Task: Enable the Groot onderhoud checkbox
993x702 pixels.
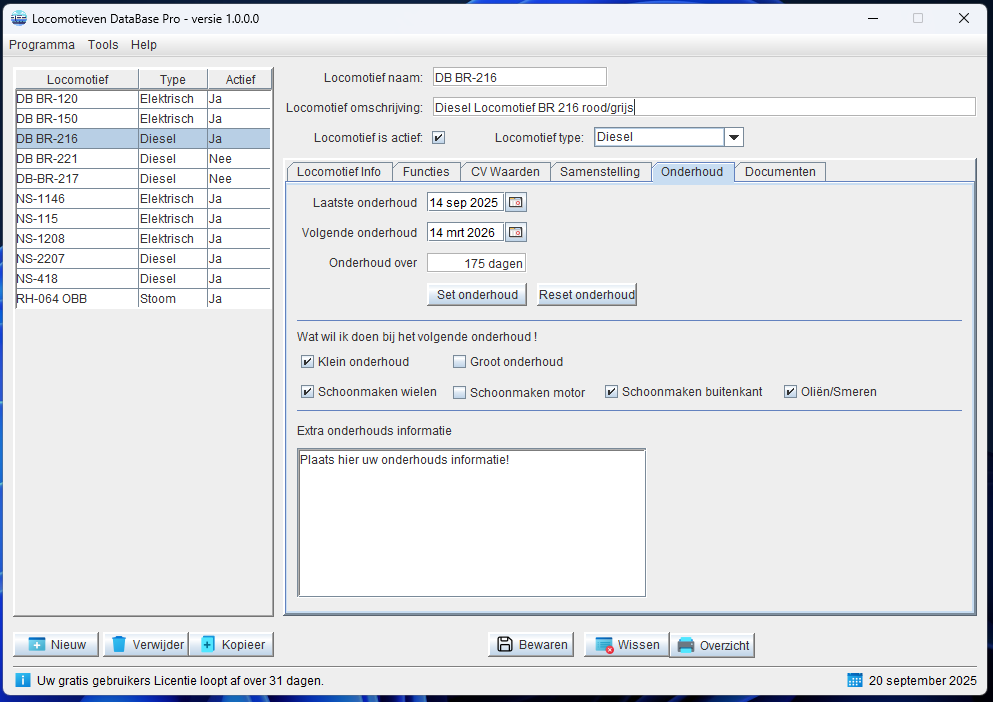Action: coord(460,362)
